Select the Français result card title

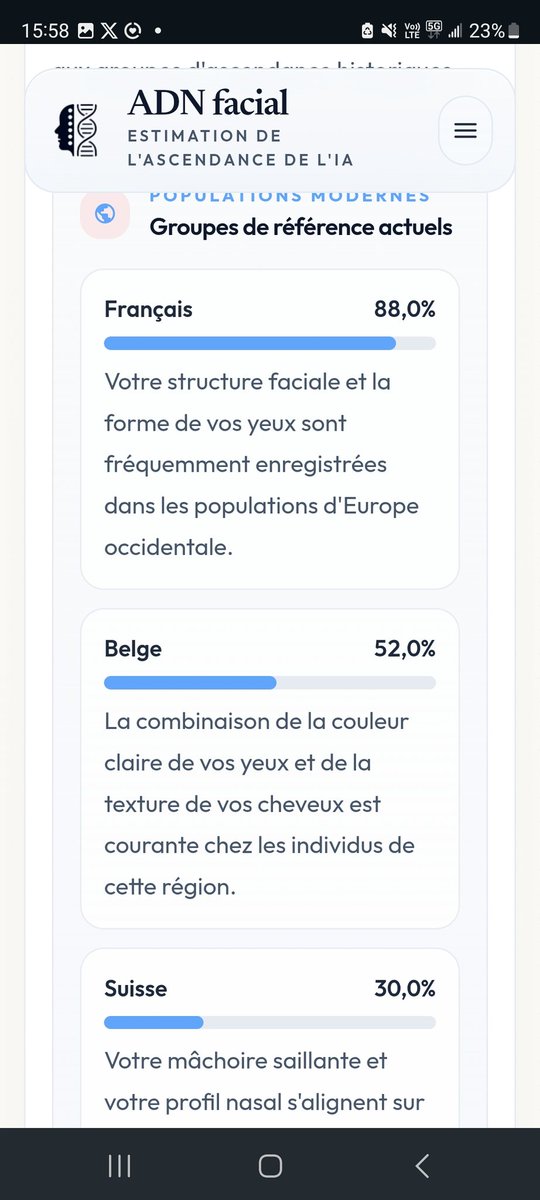coord(148,310)
